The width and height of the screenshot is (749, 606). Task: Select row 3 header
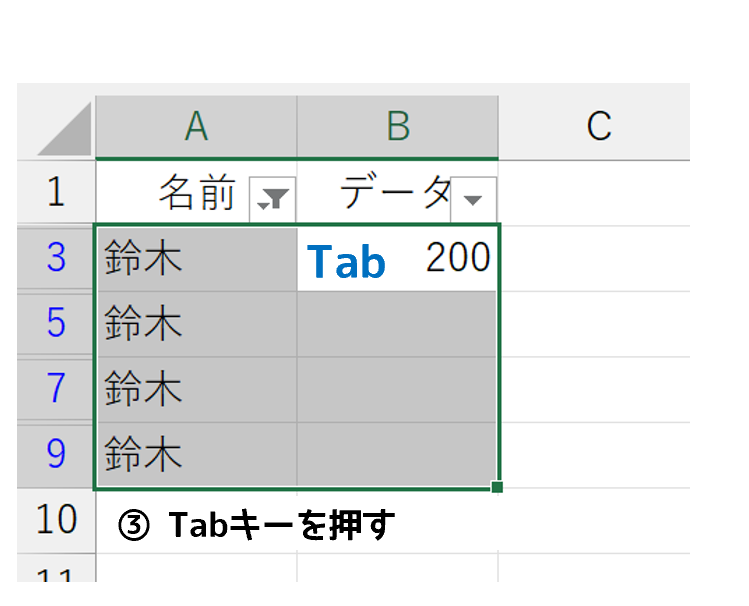[56, 258]
